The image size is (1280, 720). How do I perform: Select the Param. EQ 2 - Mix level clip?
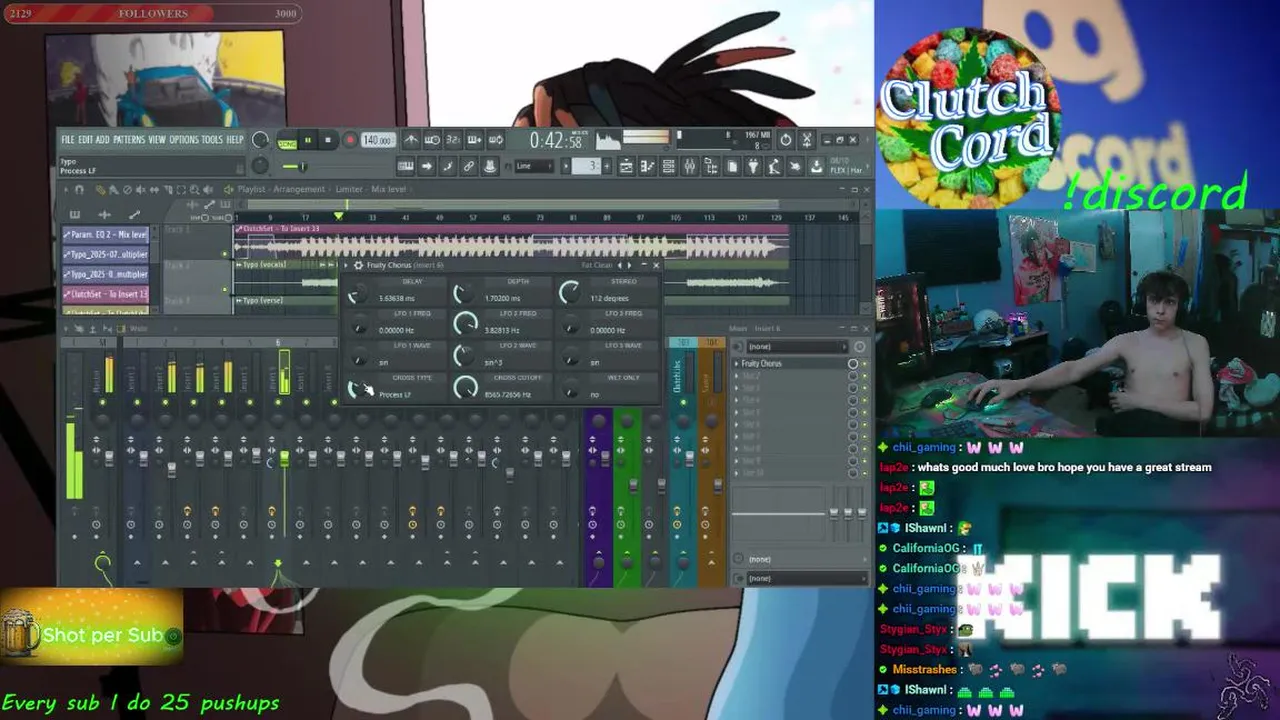pos(105,235)
